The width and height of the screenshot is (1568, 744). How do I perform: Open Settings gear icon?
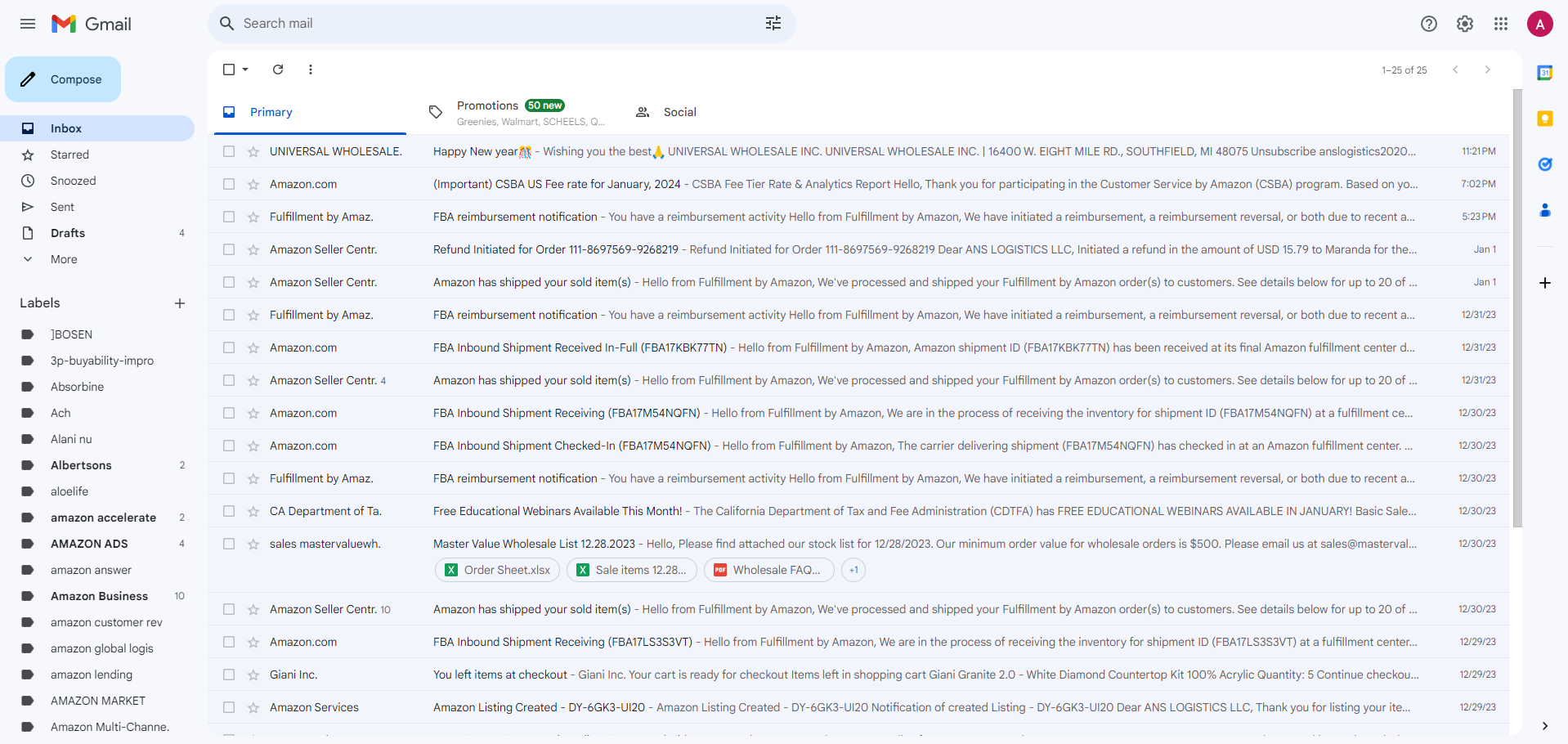[1465, 24]
